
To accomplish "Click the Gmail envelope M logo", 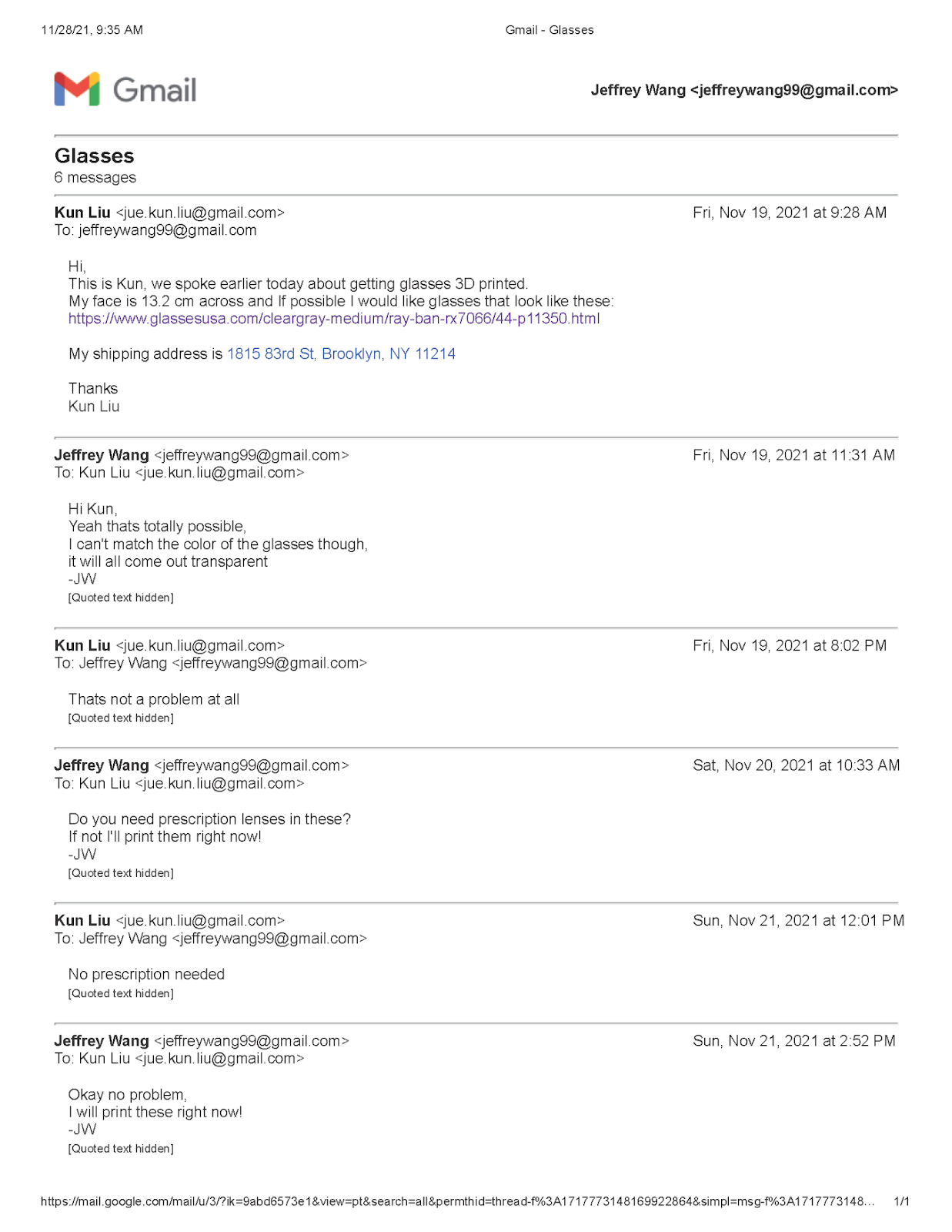I will (77, 89).
